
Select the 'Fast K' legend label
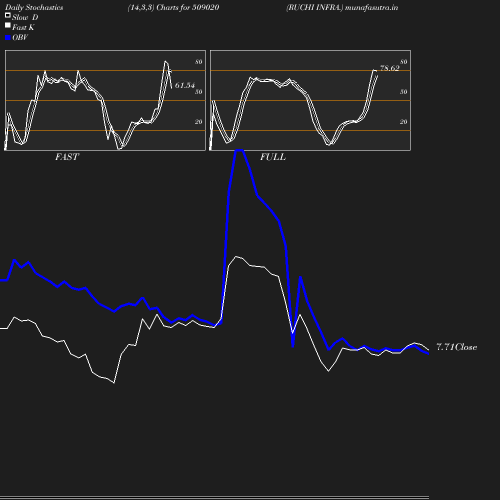coord(23,27)
